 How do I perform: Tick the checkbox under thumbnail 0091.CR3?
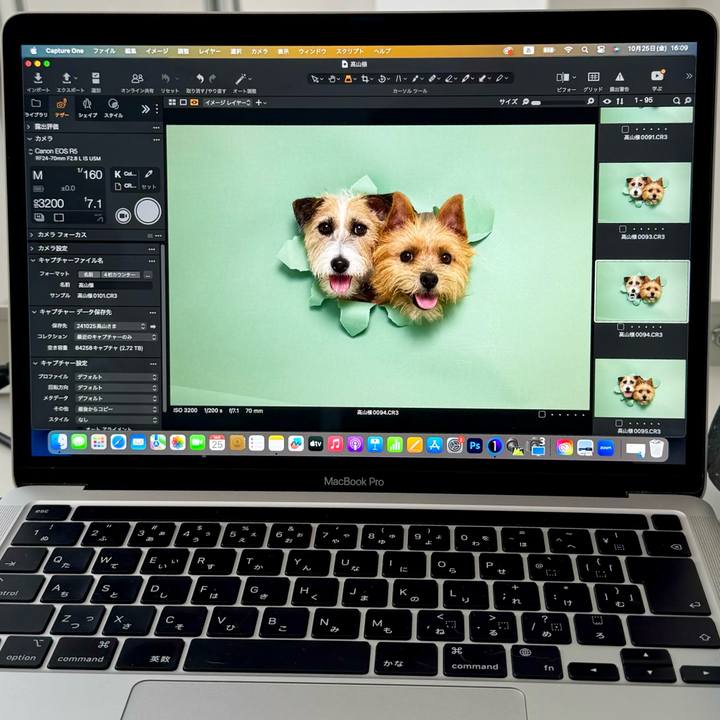pyautogui.click(x=622, y=130)
